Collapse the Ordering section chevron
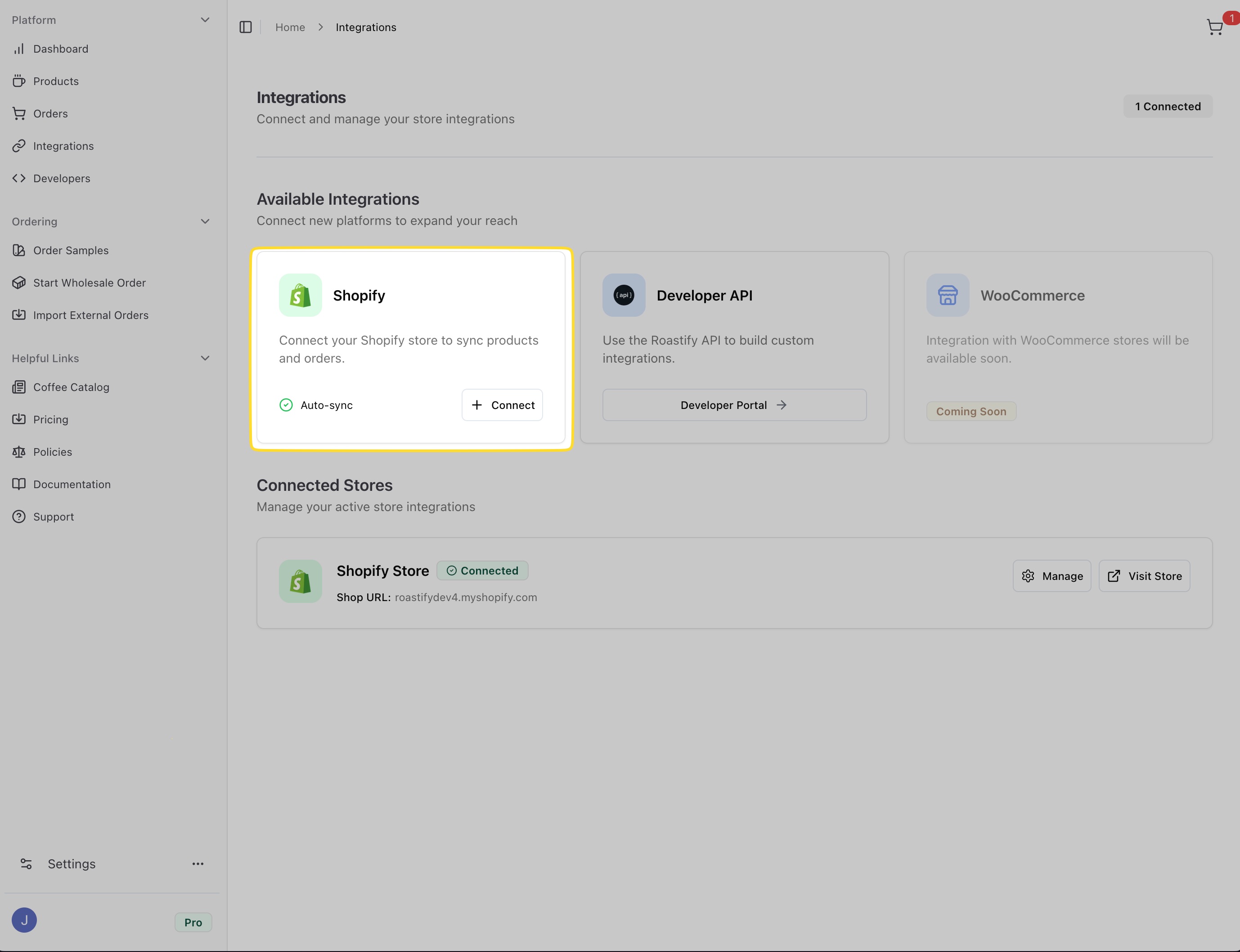Screen dimensions: 1240x952 (x=205, y=221)
